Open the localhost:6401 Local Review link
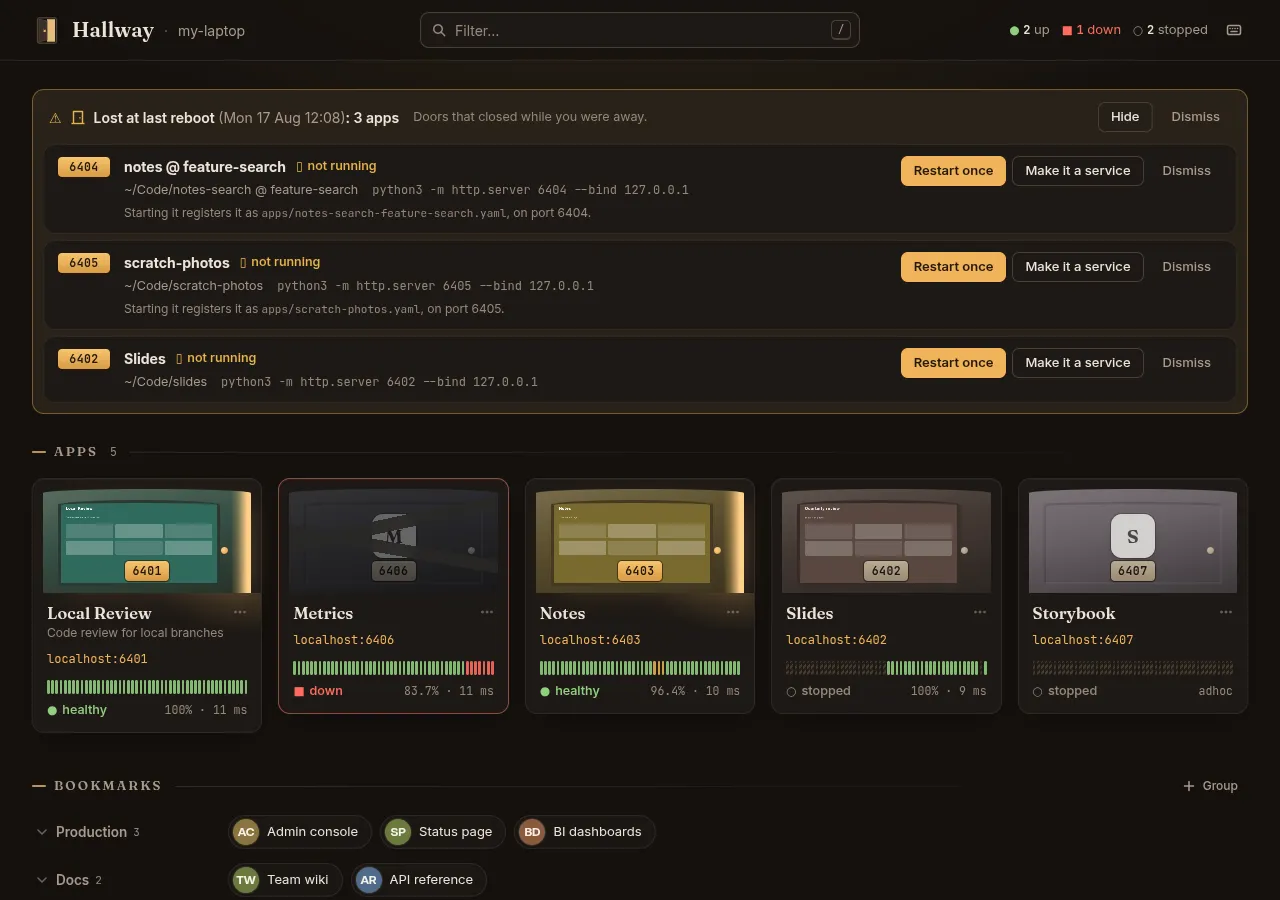This screenshot has height=900, width=1280. [x=97, y=659]
